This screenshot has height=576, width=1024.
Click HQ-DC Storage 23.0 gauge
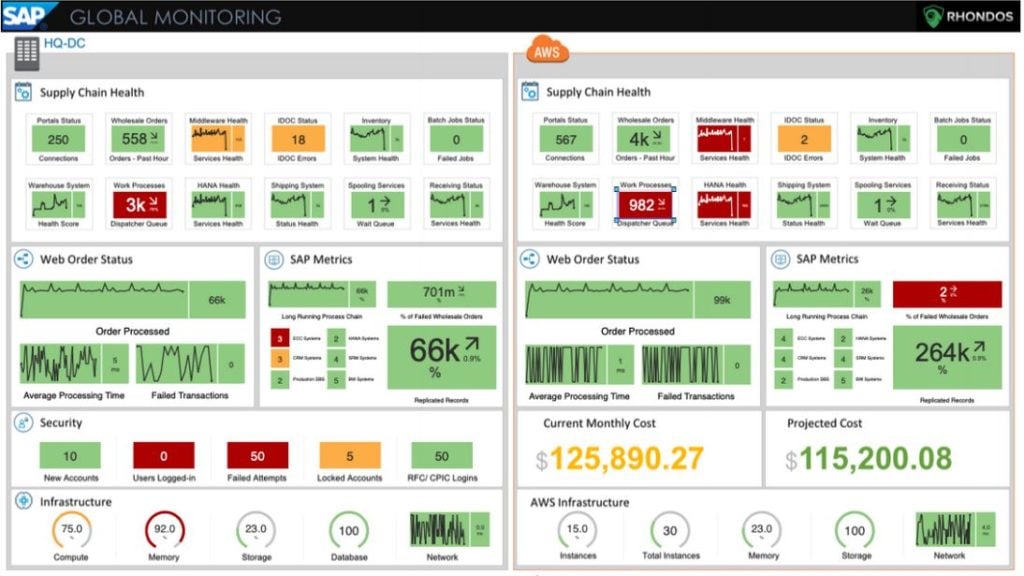256,530
